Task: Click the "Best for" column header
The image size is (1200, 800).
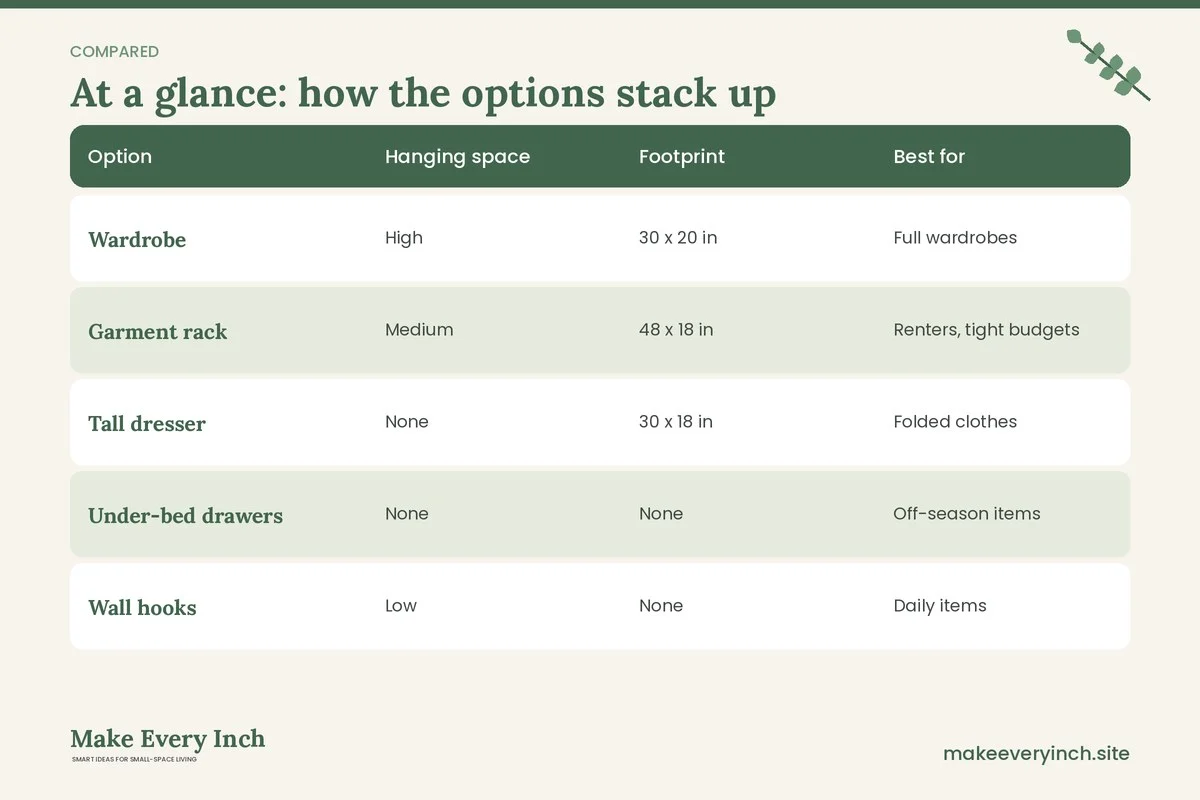Action: tap(929, 156)
